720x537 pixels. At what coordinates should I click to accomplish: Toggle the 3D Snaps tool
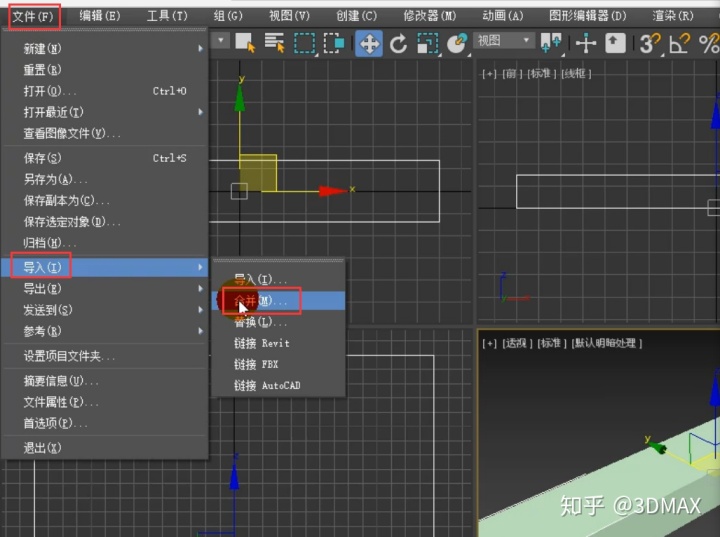[x=650, y=43]
